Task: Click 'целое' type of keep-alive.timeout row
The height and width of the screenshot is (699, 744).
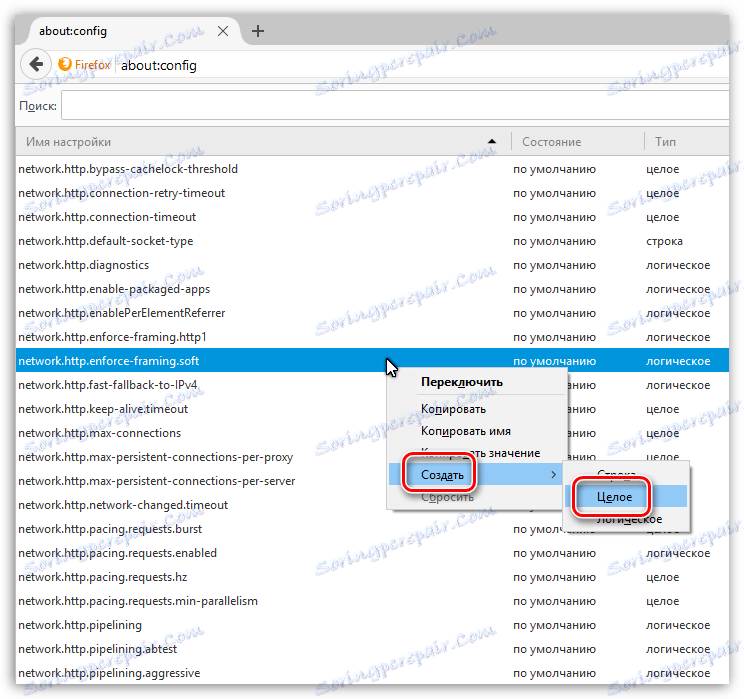Action: click(662, 410)
